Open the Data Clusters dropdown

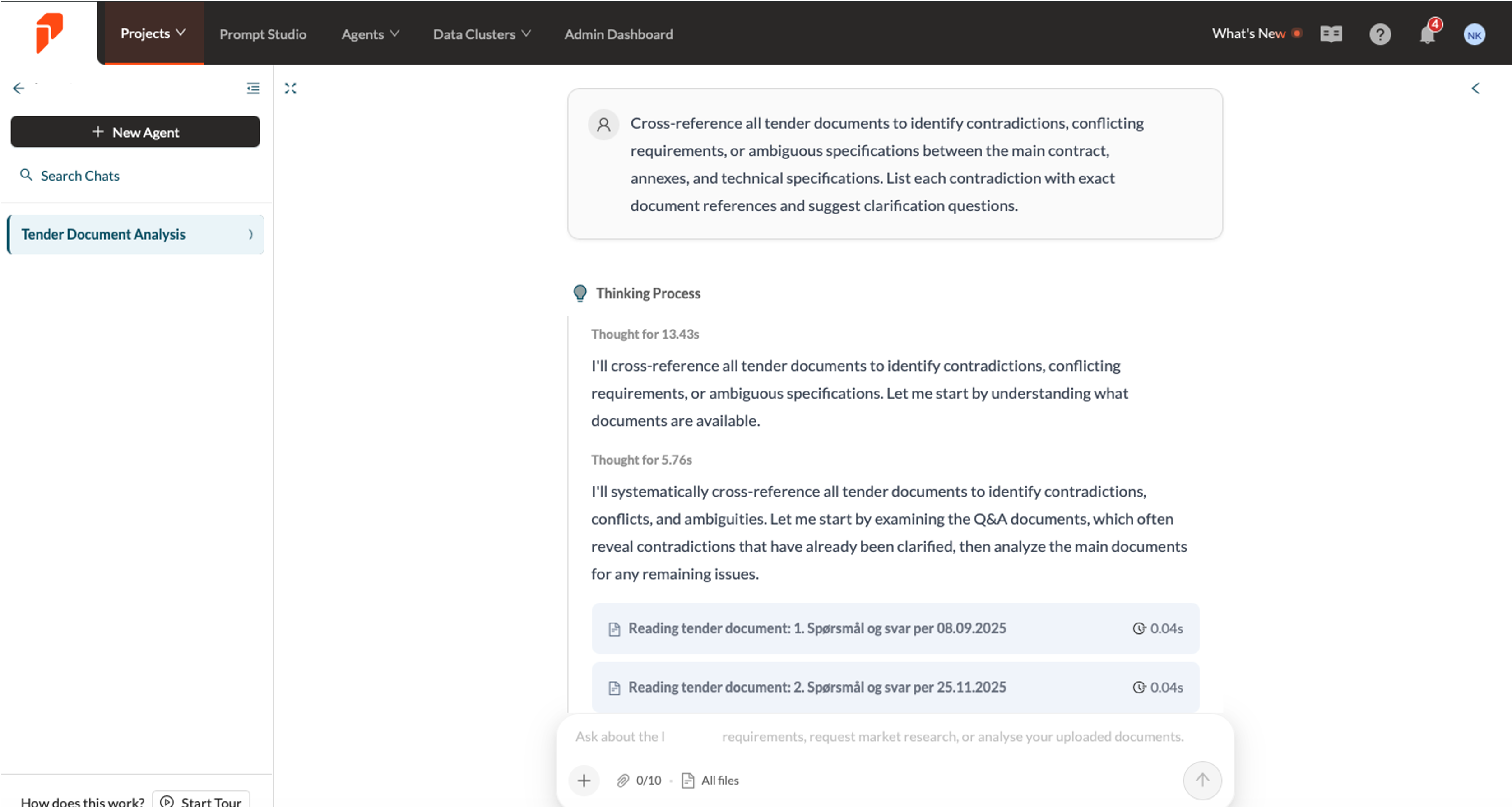pos(481,34)
